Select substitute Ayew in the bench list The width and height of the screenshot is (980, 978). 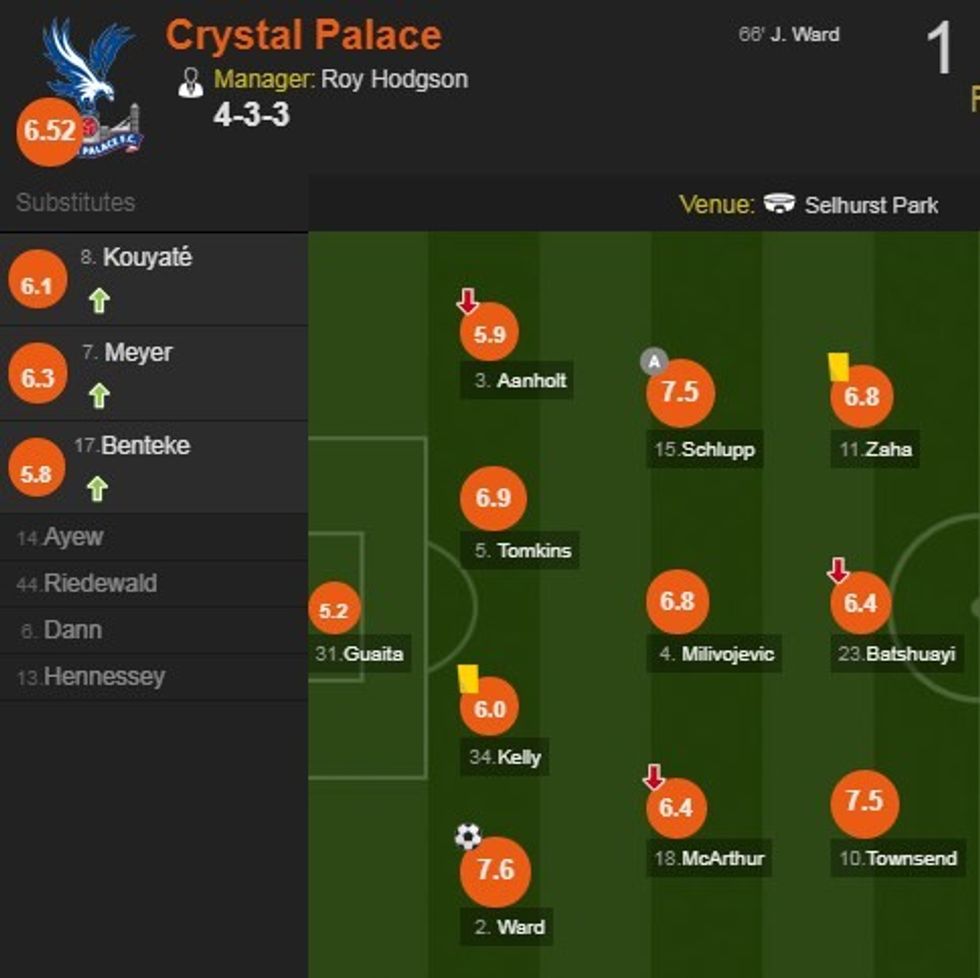click(73, 538)
